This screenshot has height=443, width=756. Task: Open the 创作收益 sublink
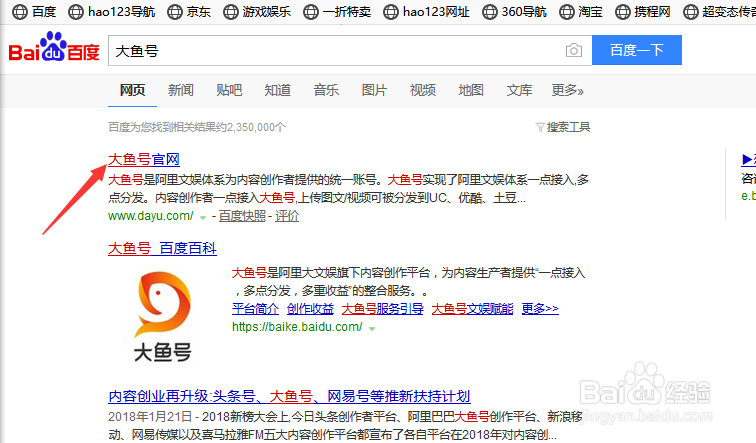[x=310, y=309]
